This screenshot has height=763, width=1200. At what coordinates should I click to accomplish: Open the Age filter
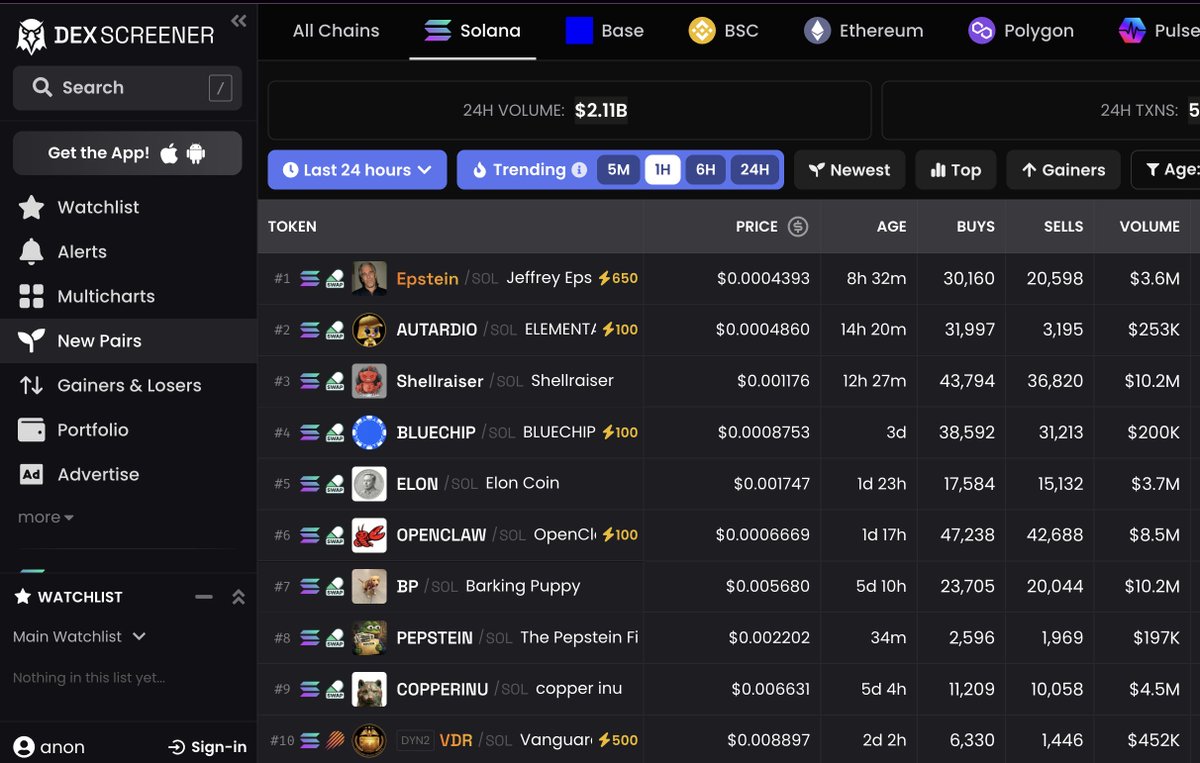coord(1166,170)
